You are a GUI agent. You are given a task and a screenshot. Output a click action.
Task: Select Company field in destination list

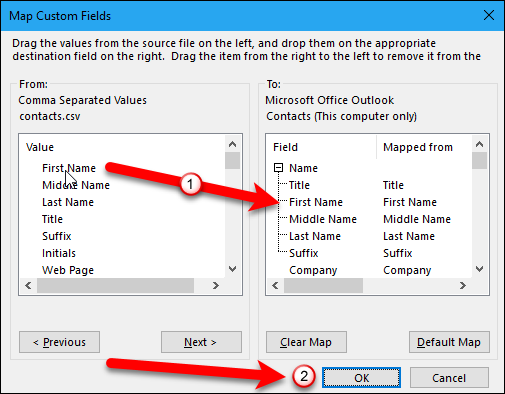313,270
